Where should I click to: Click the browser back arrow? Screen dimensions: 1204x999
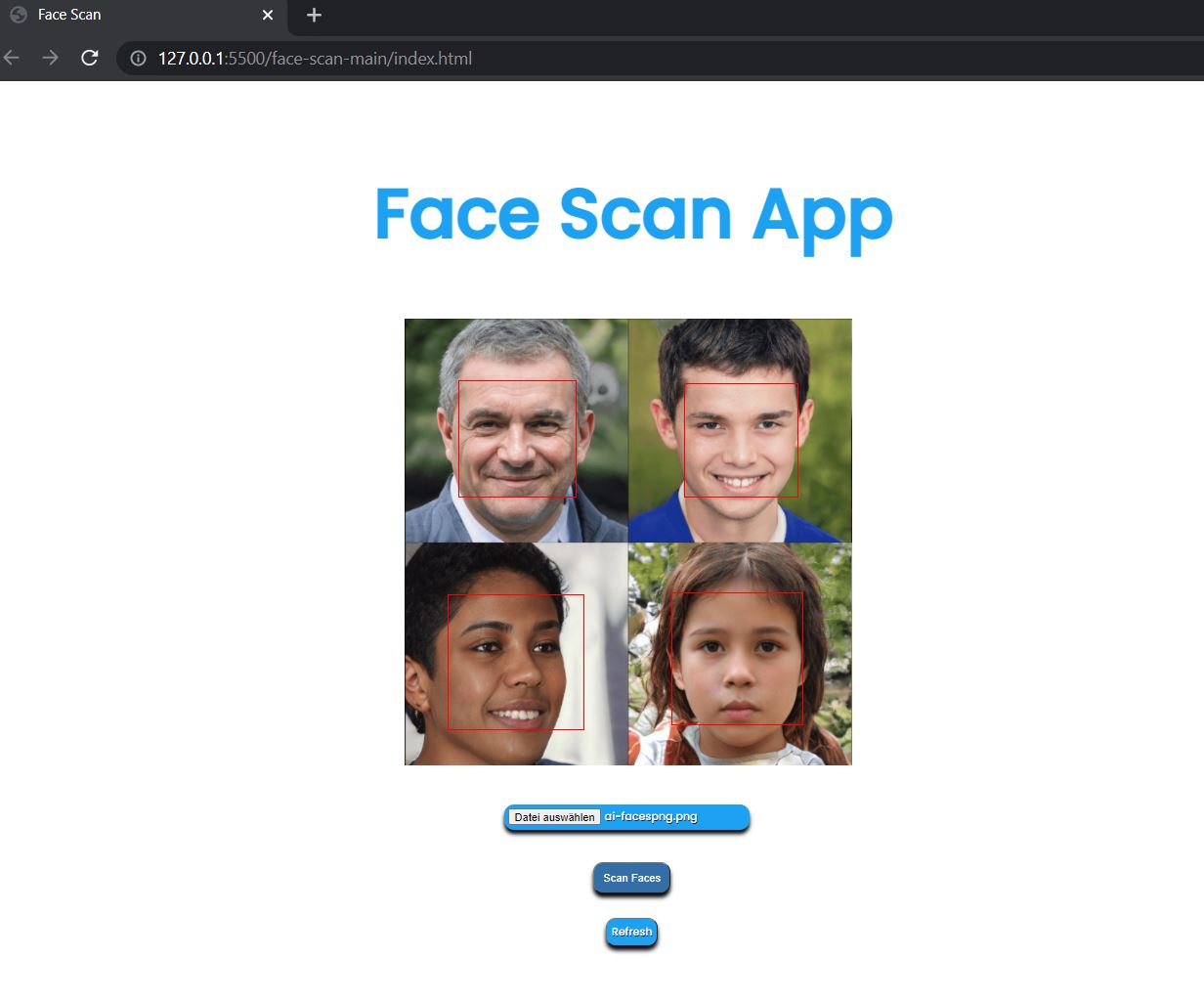11,58
